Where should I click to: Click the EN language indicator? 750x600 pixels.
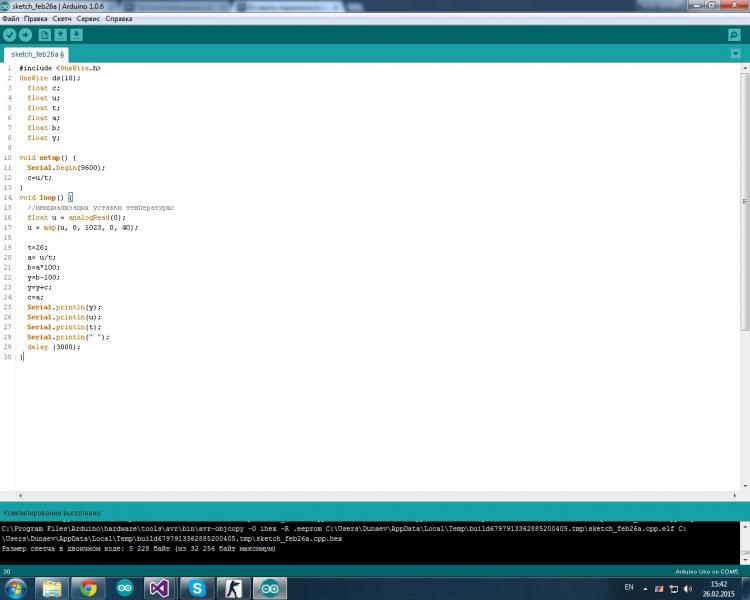tap(628, 586)
